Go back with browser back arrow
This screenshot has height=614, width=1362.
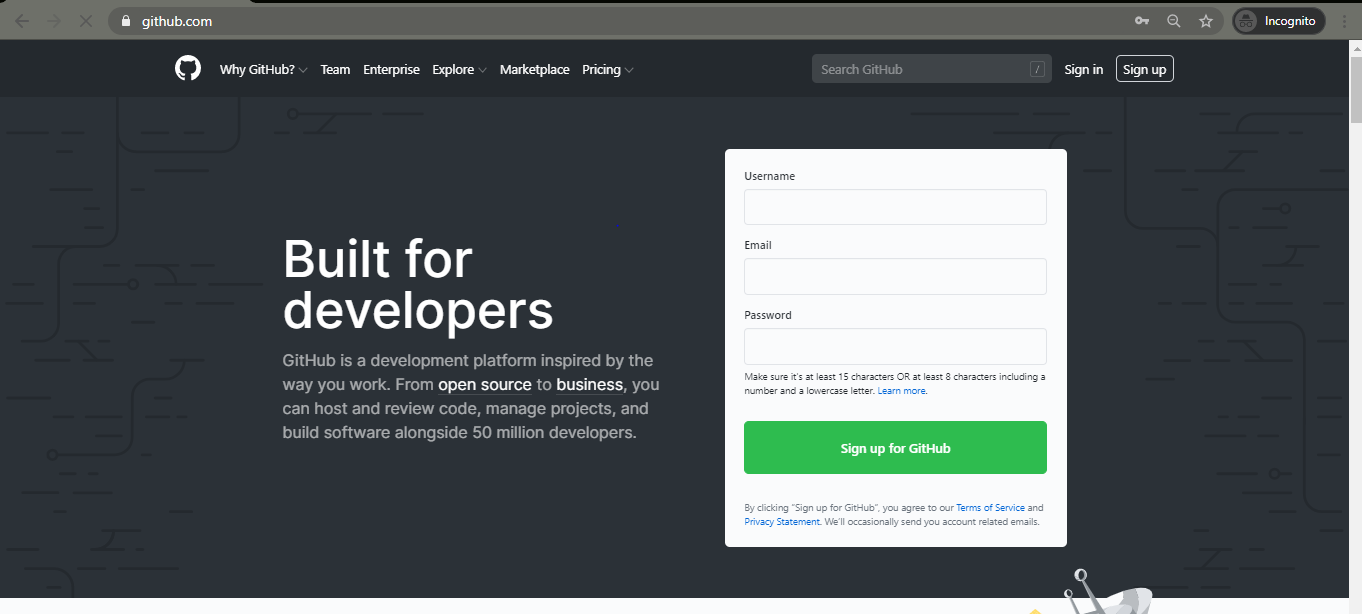coord(22,21)
